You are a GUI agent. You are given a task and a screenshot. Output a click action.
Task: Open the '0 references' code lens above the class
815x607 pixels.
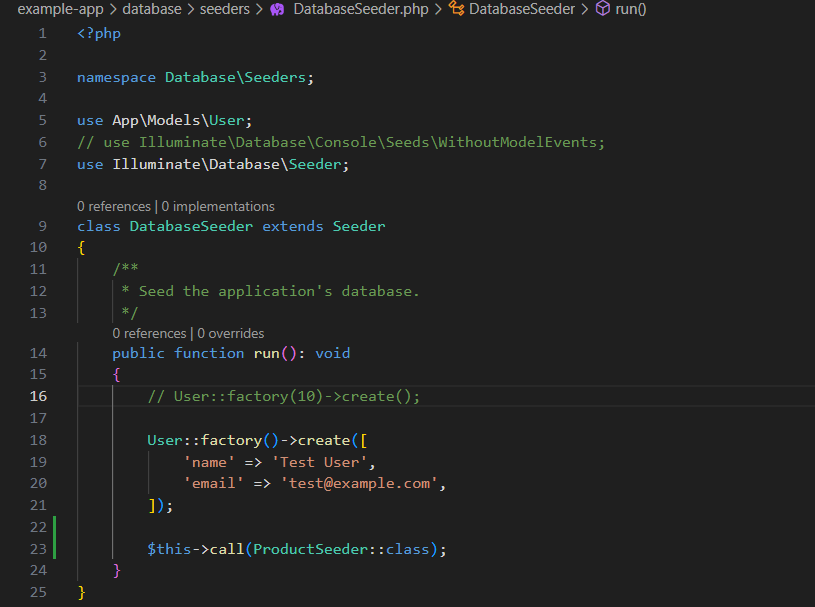[114, 206]
